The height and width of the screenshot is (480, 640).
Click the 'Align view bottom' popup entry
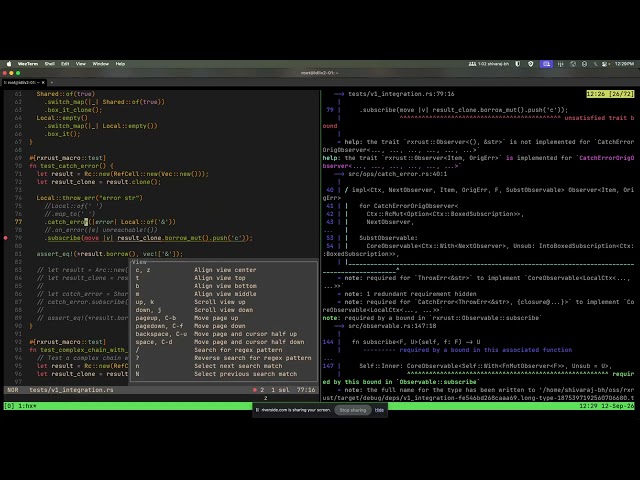click(225, 286)
